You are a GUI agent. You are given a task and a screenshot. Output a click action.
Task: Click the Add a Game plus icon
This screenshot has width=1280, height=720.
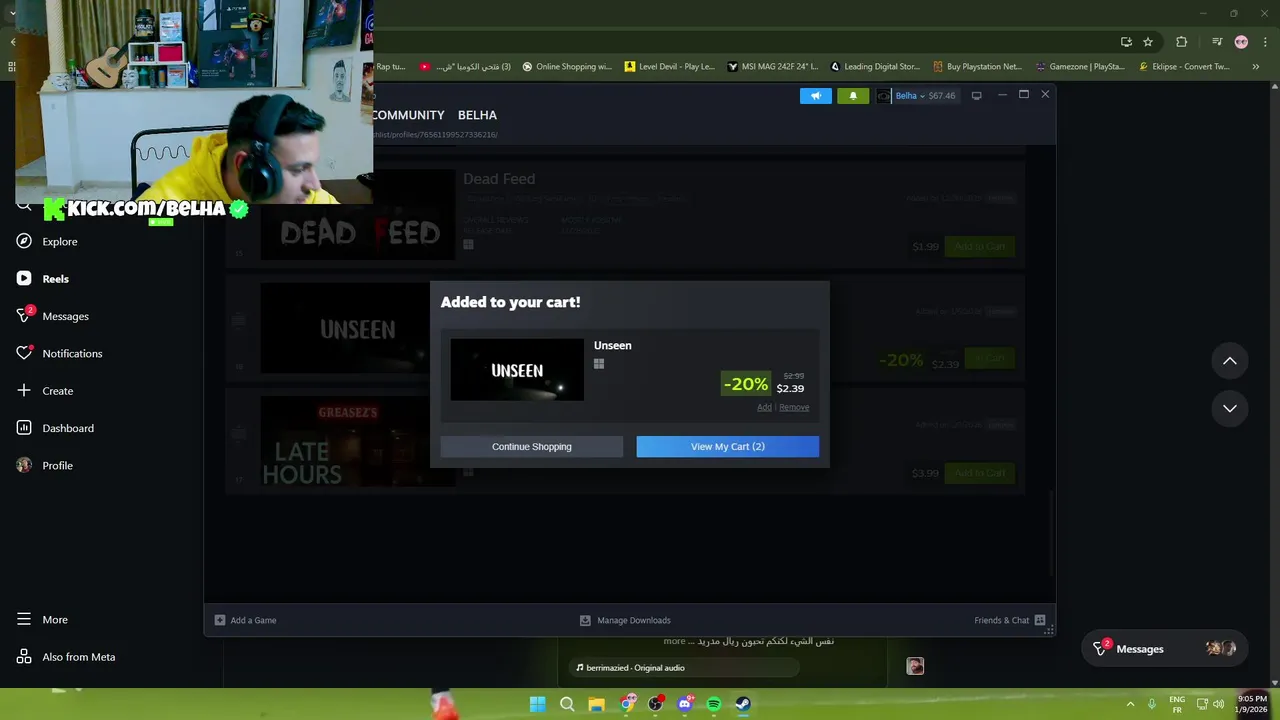(220, 620)
